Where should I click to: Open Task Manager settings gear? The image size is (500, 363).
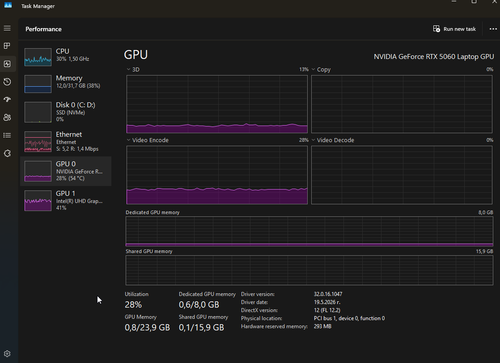click(7, 354)
